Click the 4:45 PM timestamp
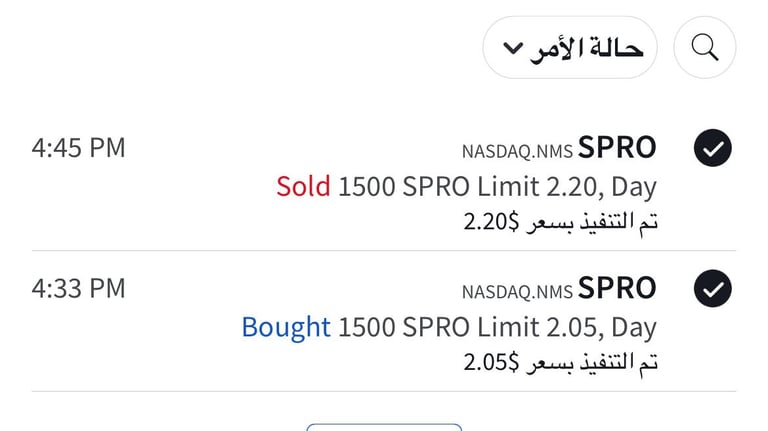The image size is (768, 431). click(x=79, y=148)
